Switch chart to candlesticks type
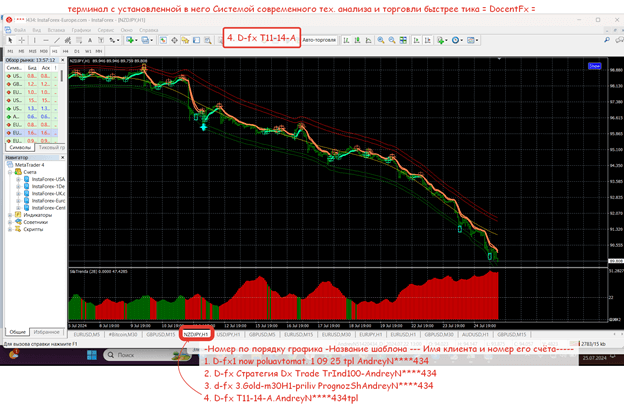This screenshot has width=624, height=412. [x=357, y=40]
